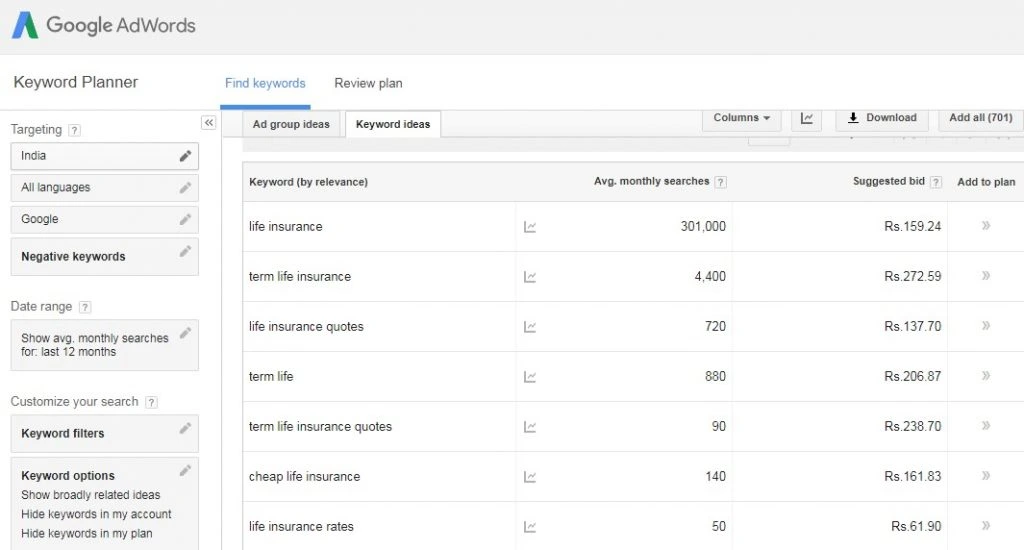Open help for Customize your search
Viewport: 1024px width, 550px height.
pyautogui.click(x=152, y=402)
